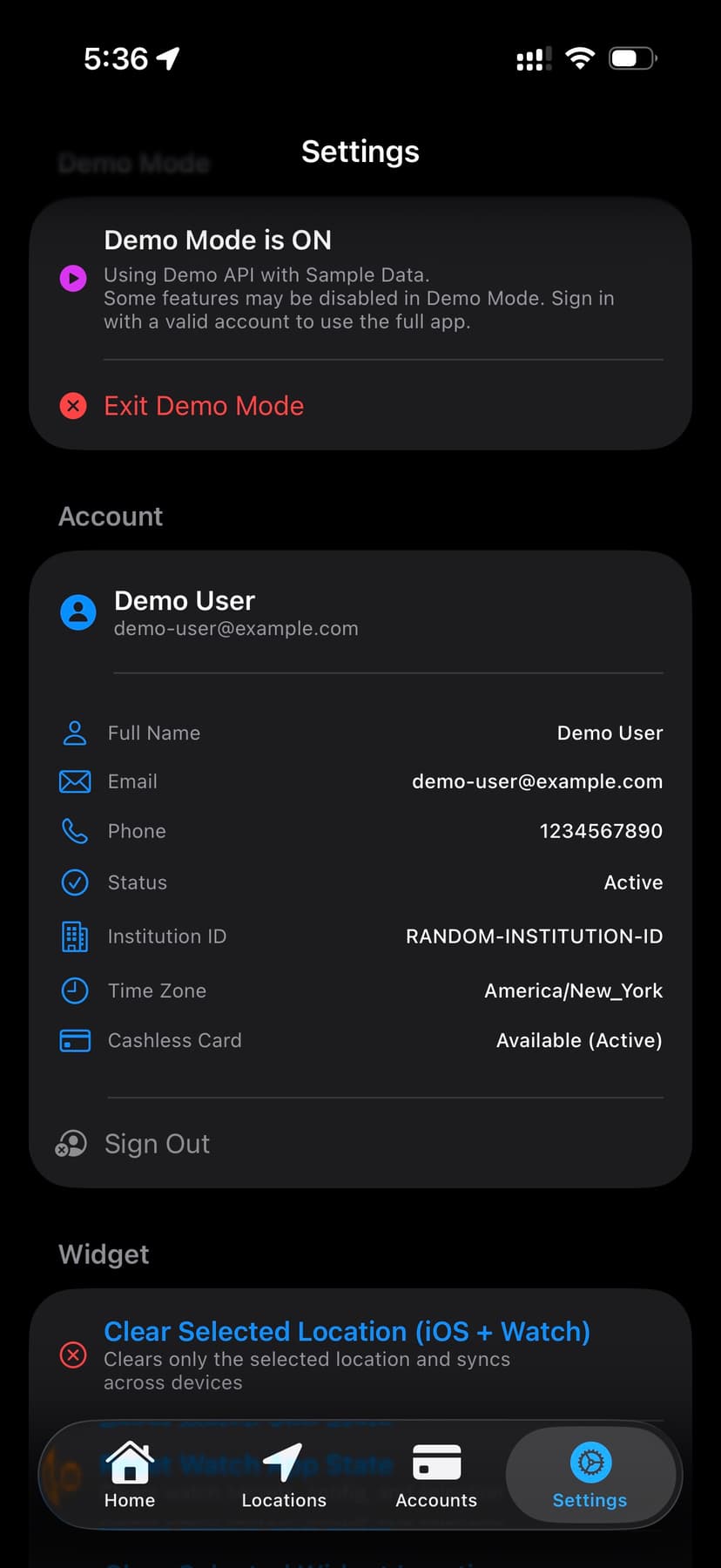Image resolution: width=721 pixels, height=1568 pixels.
Task: Tap the Email envelope icon
Action: (75, 781)
